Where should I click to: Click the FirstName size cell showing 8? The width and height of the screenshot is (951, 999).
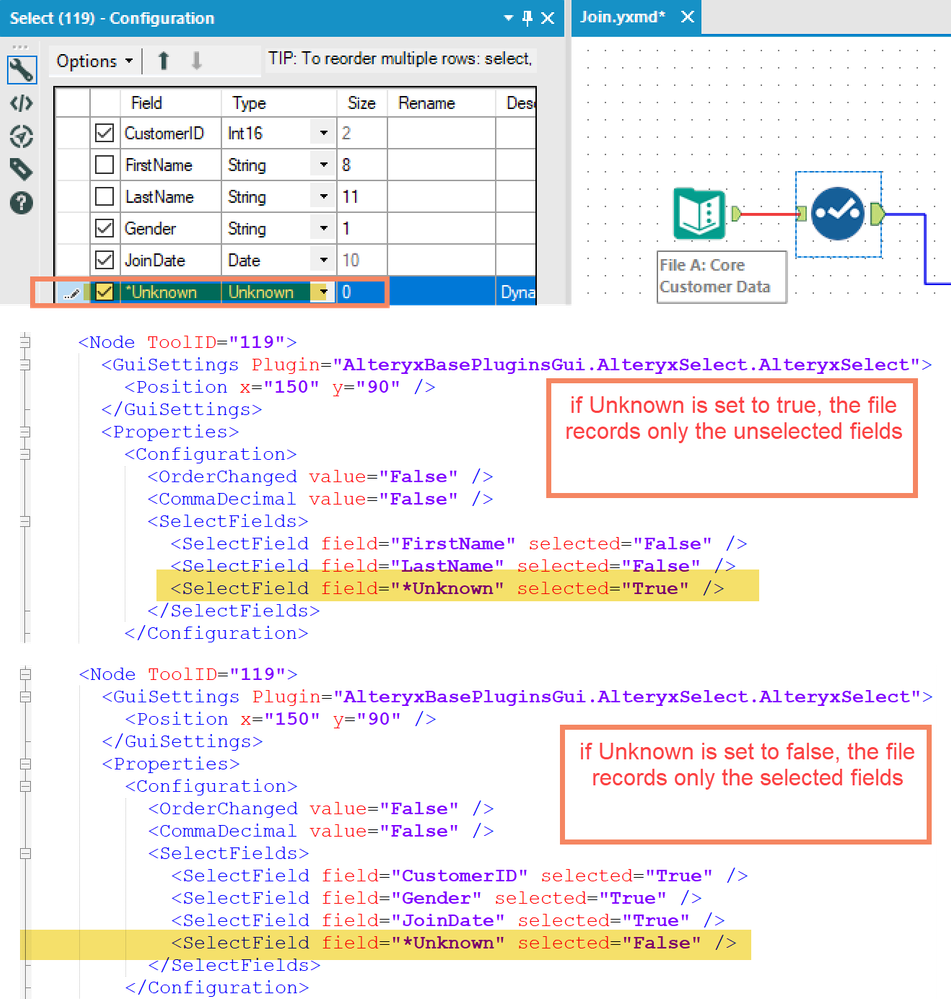[x=362, y=165]
